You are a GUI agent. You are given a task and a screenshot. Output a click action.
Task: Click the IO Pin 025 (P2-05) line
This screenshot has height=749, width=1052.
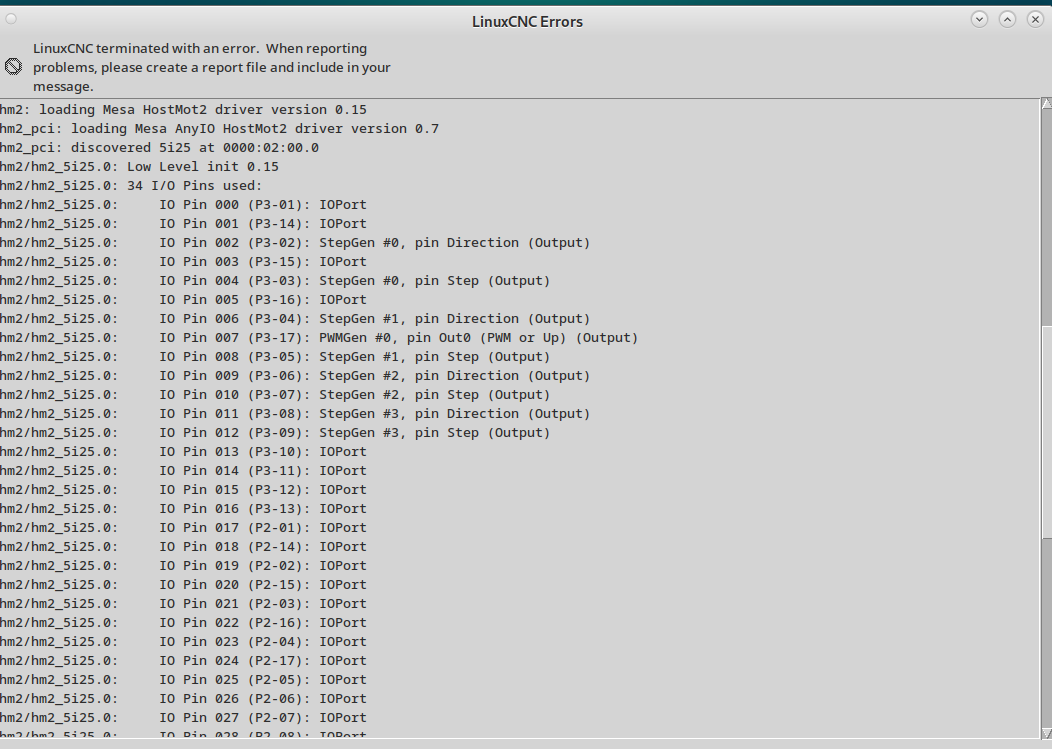pos(183,680)
